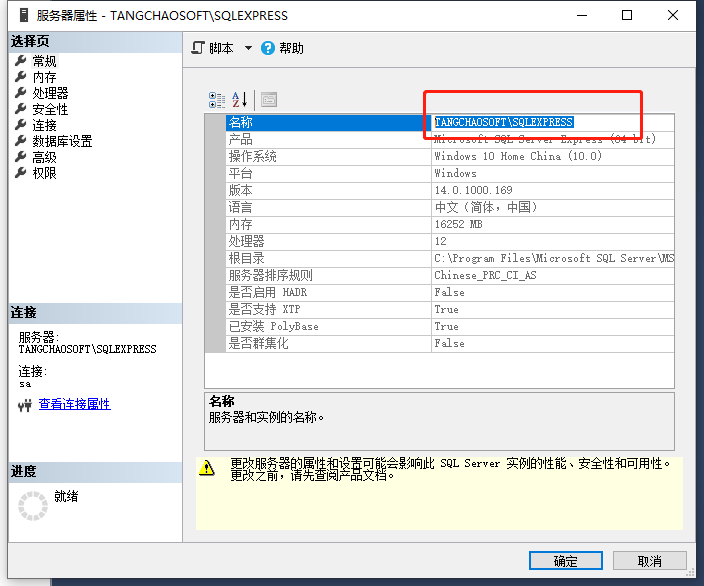Viewport: 704px width, 586px height.
Task: Click the property pages icon
Action: click(269, 100)
